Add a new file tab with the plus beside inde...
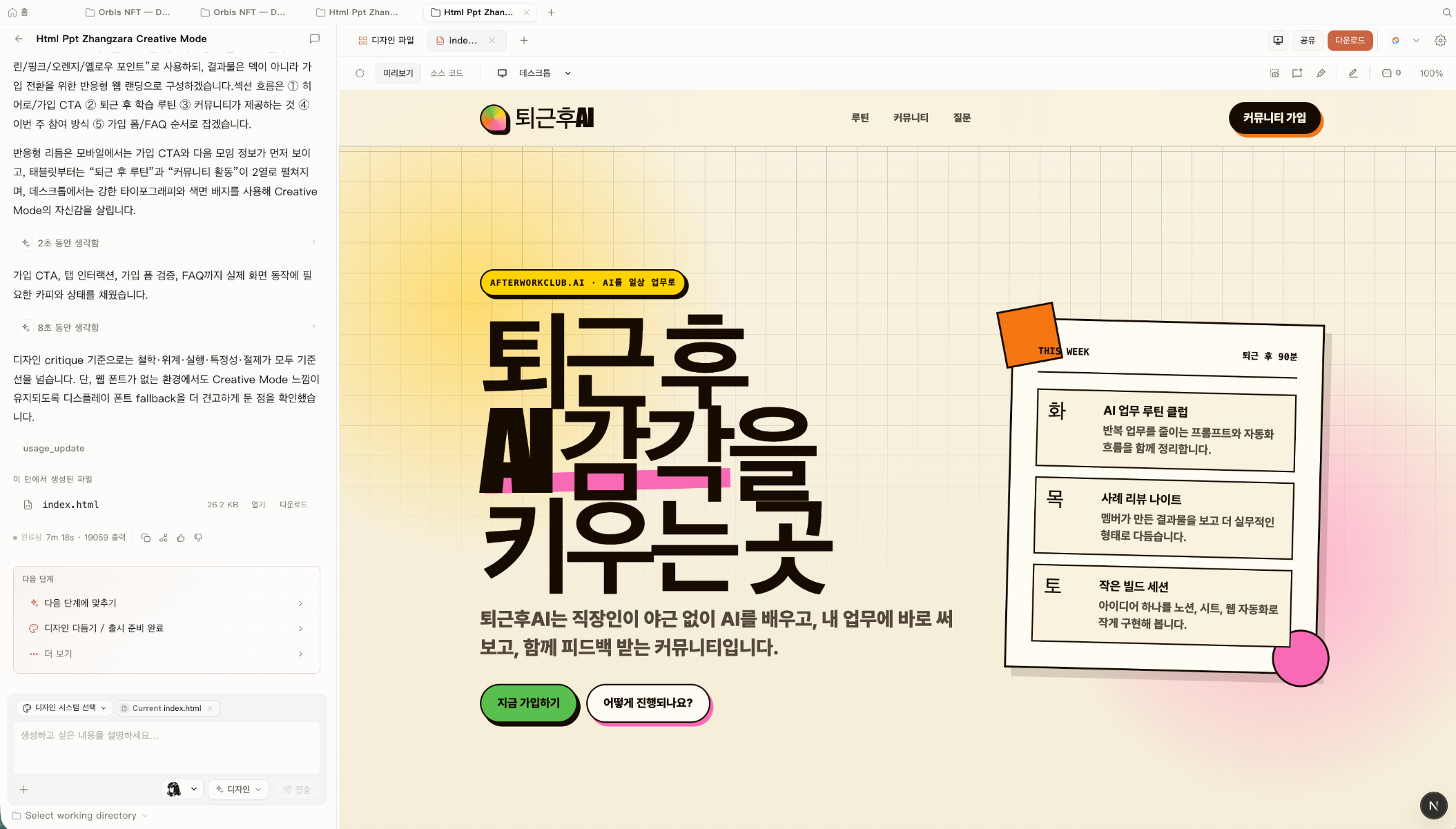Image resolution: width=1456 pixels, height=829 pixels. [524, 41]
